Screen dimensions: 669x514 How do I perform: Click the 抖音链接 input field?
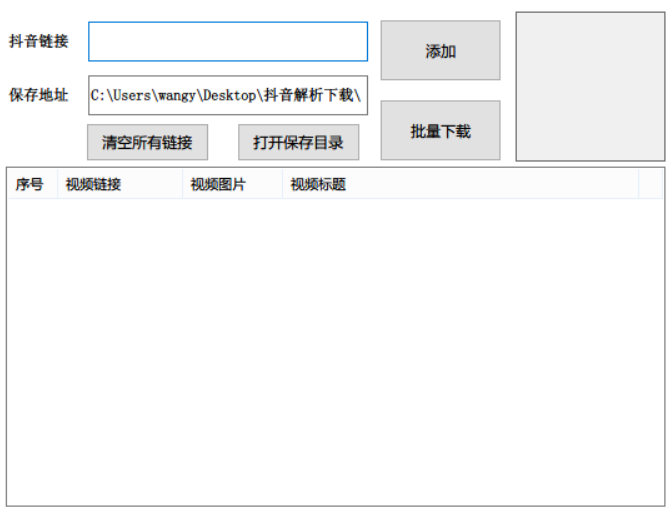tap(228, 42)
